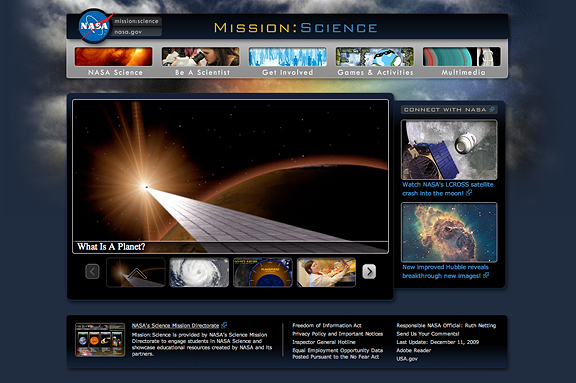
Task: Open the Hubble breakthrough images link
Action: point(446,271)
